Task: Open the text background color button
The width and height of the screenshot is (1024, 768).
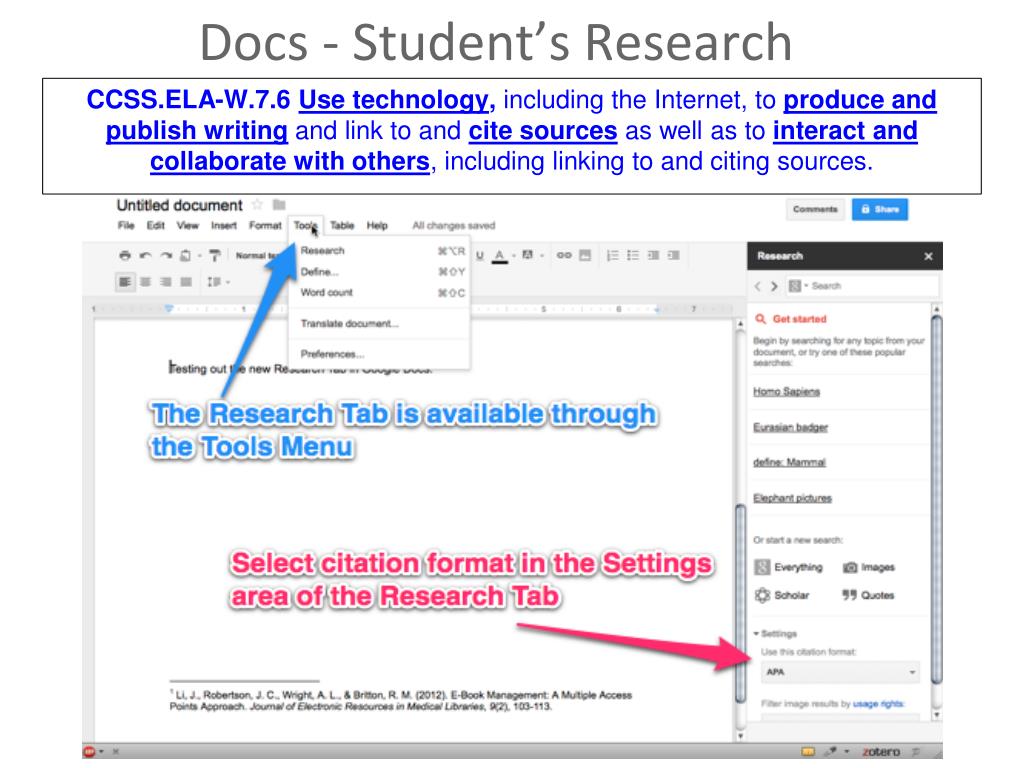Action: coord(528,255)
